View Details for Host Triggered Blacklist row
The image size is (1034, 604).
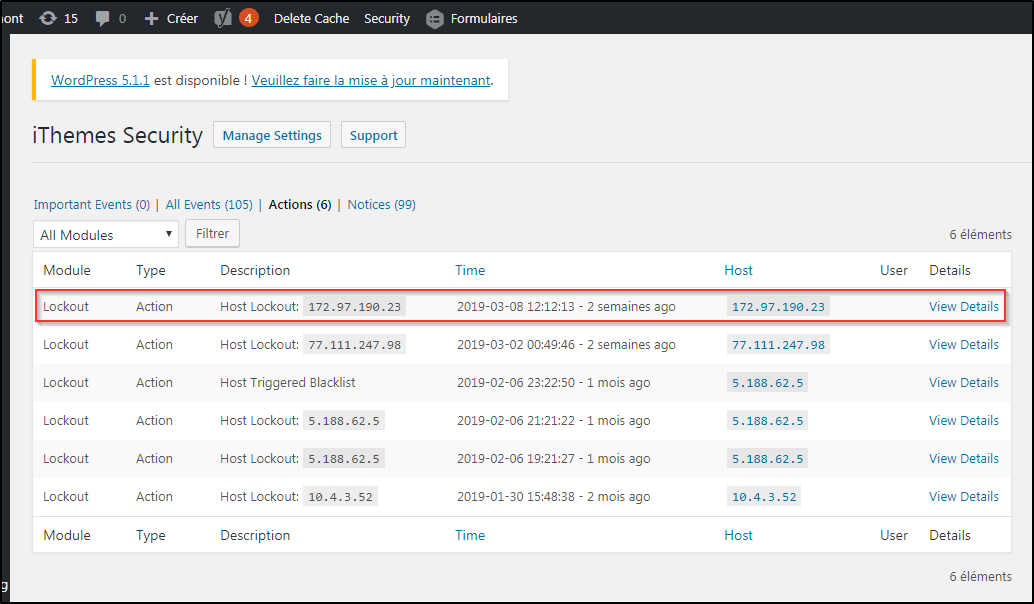(963, 382)
